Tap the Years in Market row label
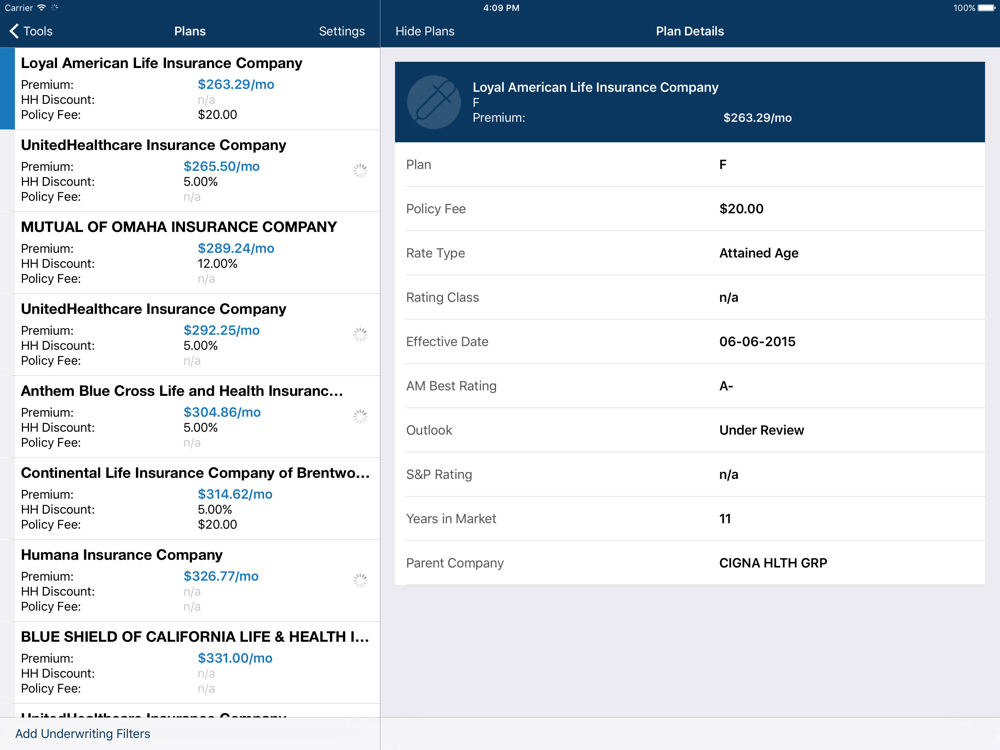 point(451,519)
